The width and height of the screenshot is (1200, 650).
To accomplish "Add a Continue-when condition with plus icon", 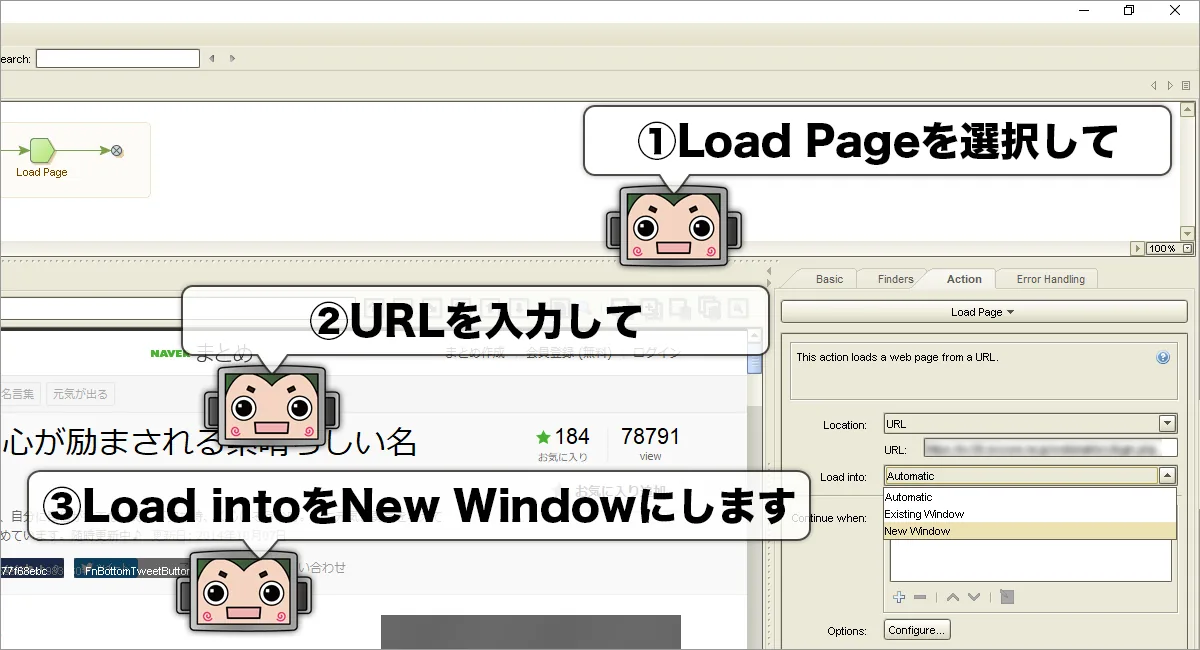I will tap(899, 597).
